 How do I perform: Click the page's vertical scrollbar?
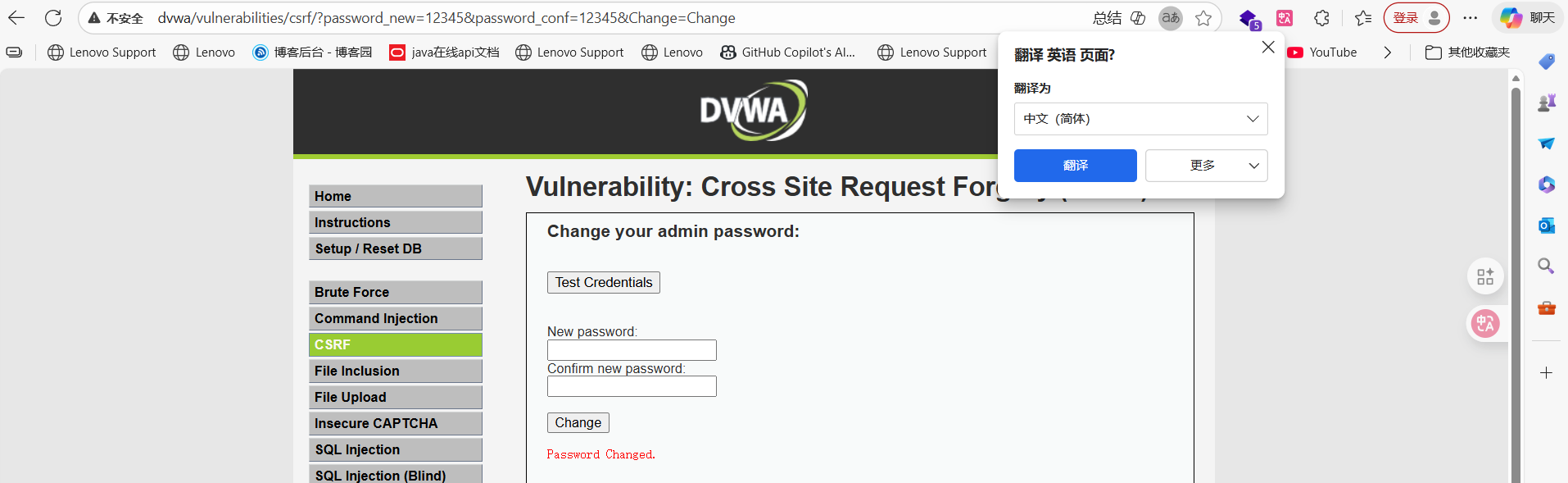click(x=1516, y=279)
